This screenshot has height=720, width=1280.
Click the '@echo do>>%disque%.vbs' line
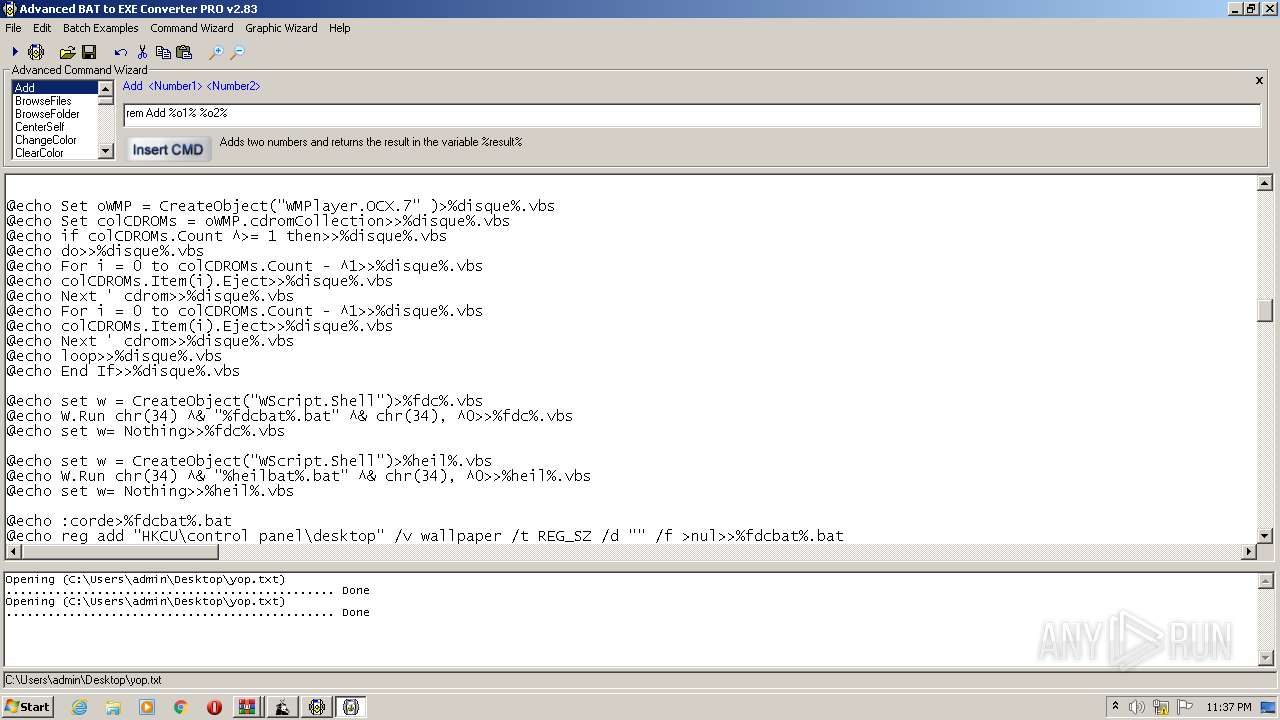105,251
